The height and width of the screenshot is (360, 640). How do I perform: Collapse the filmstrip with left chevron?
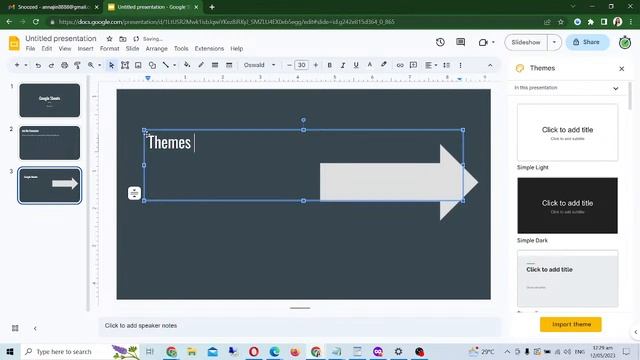click(35, 328)
